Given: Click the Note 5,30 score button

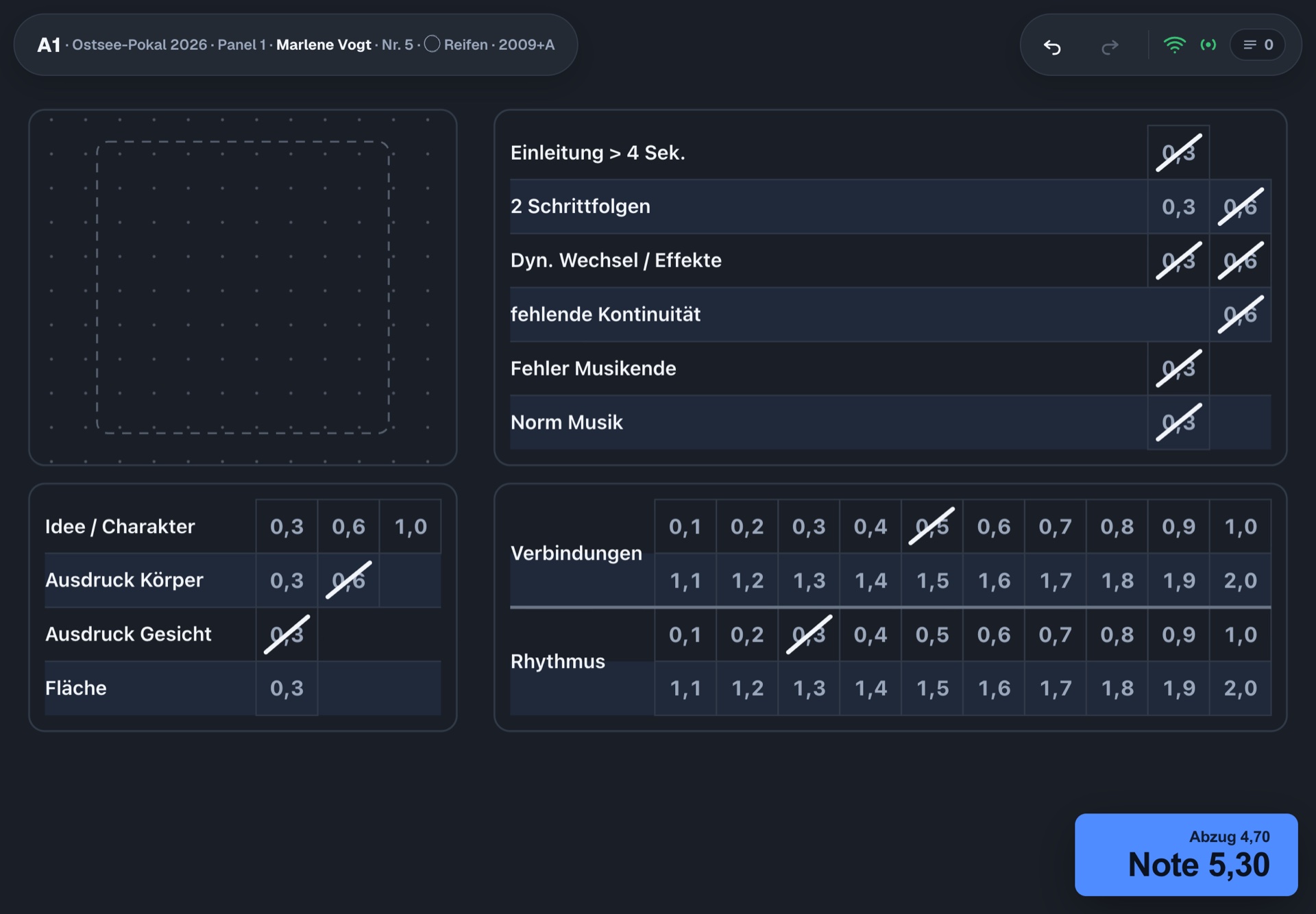Looking at the screenshot, I should point(1186,854).
